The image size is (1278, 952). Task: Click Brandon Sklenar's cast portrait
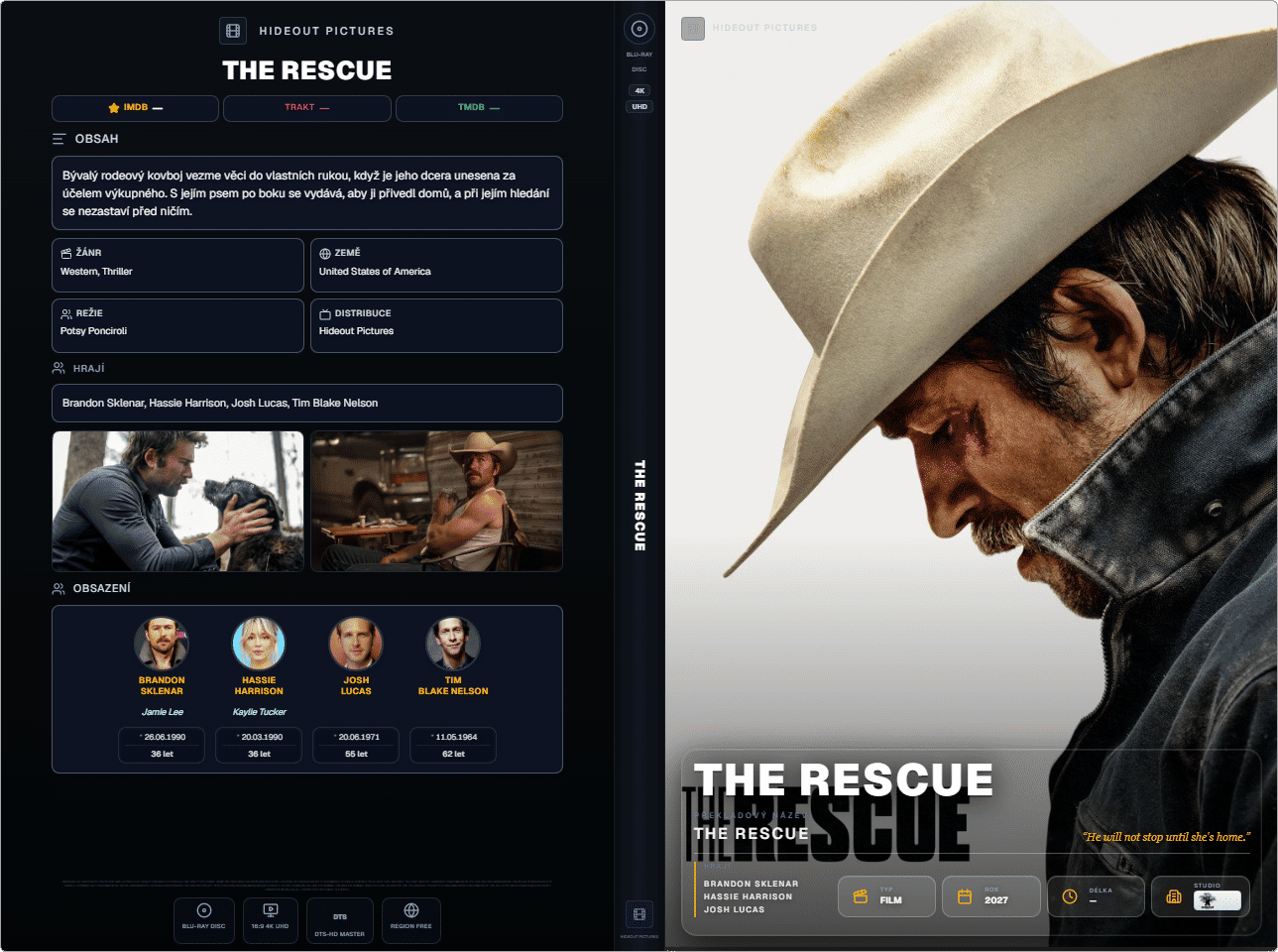[162, 644]
